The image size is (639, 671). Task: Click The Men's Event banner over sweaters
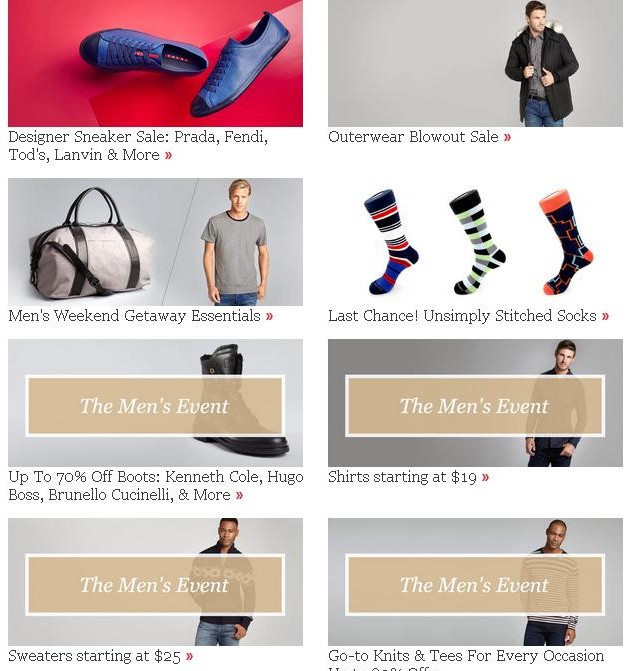tap(155, 585)
